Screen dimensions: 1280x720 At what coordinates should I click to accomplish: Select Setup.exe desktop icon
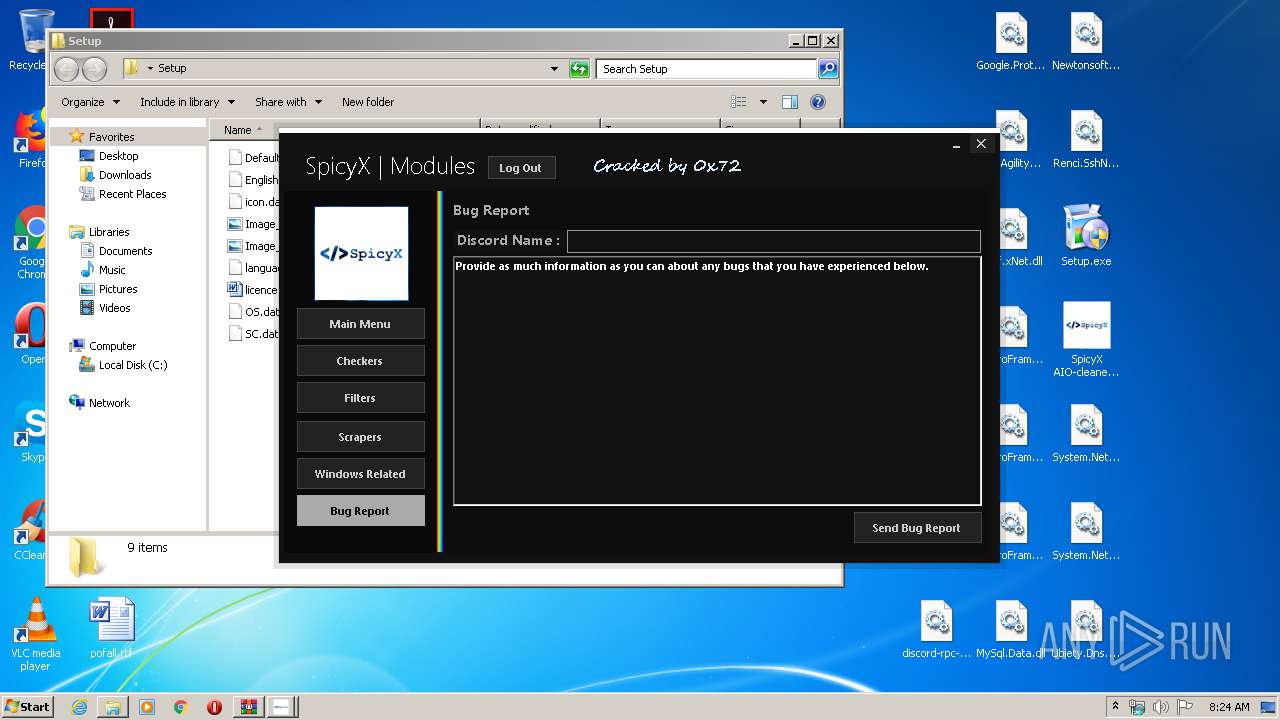pyautogui.click(x=1086, y=236)
